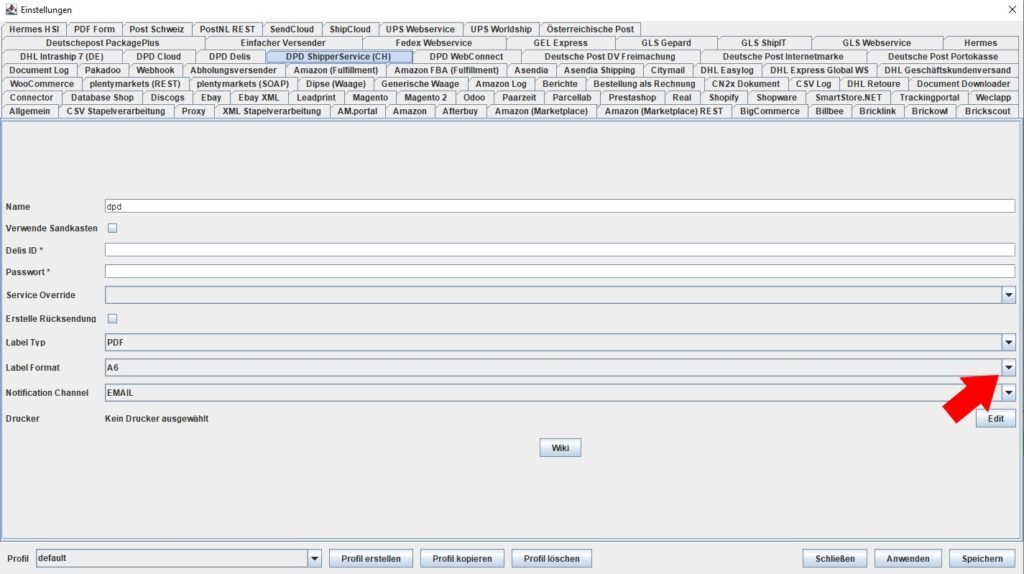The height and width of the screenshot is (574, 1024).
Task: Select the Amazon (Marketplace) REST tab
Action: (664, 112)
